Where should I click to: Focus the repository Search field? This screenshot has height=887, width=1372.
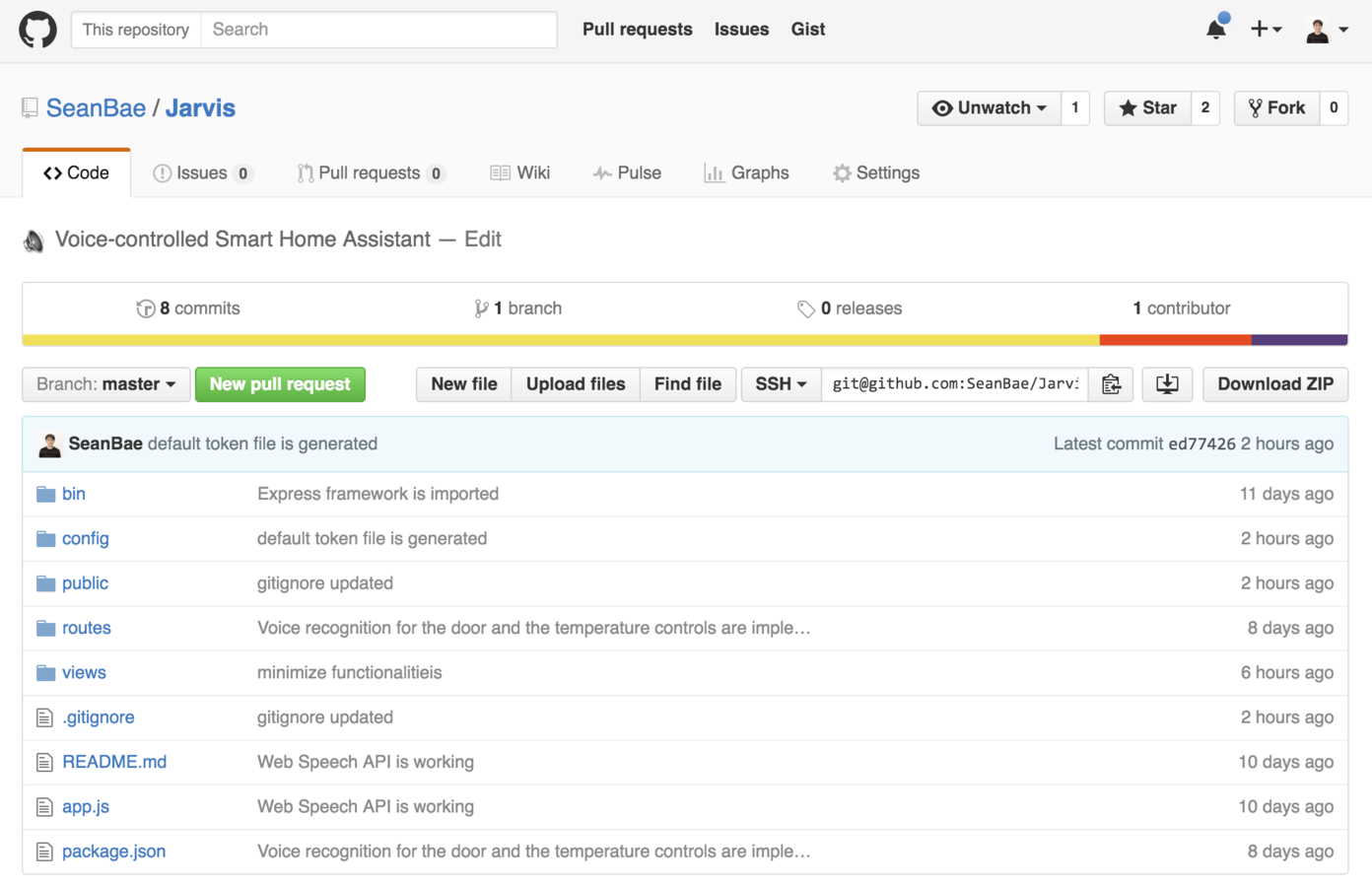(x=378, y=30)
